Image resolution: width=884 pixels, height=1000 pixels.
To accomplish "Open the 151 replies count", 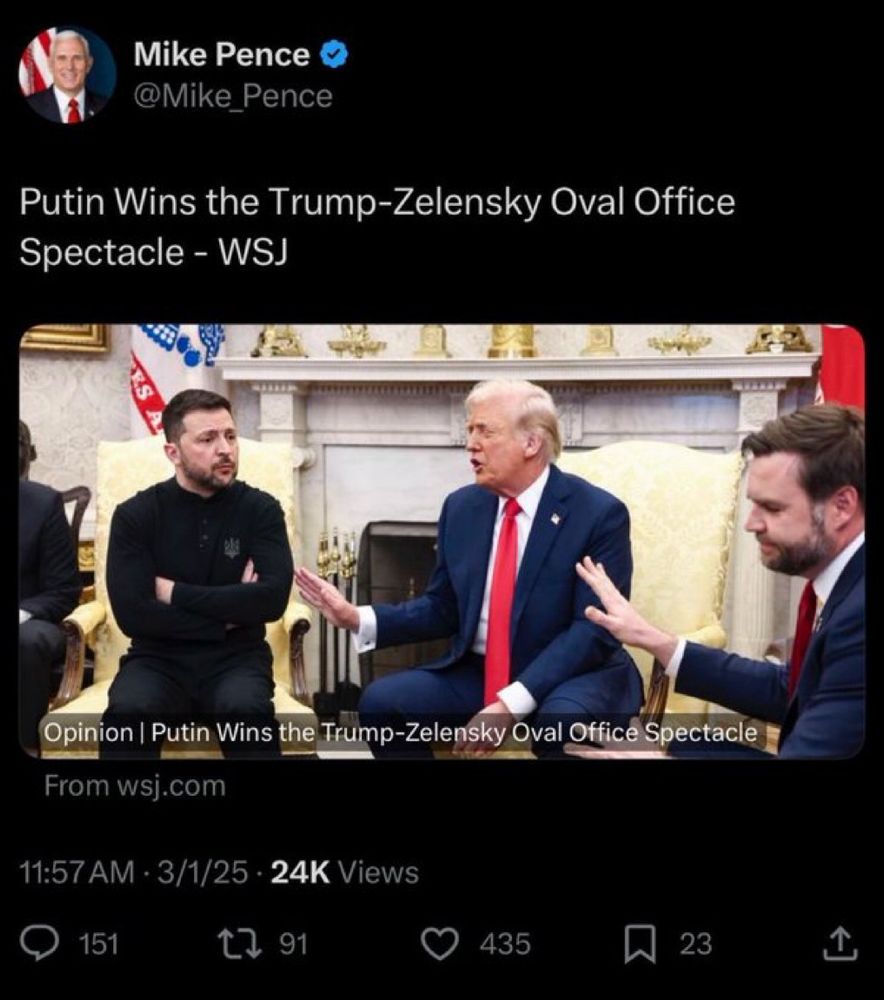I will [98, 944].
